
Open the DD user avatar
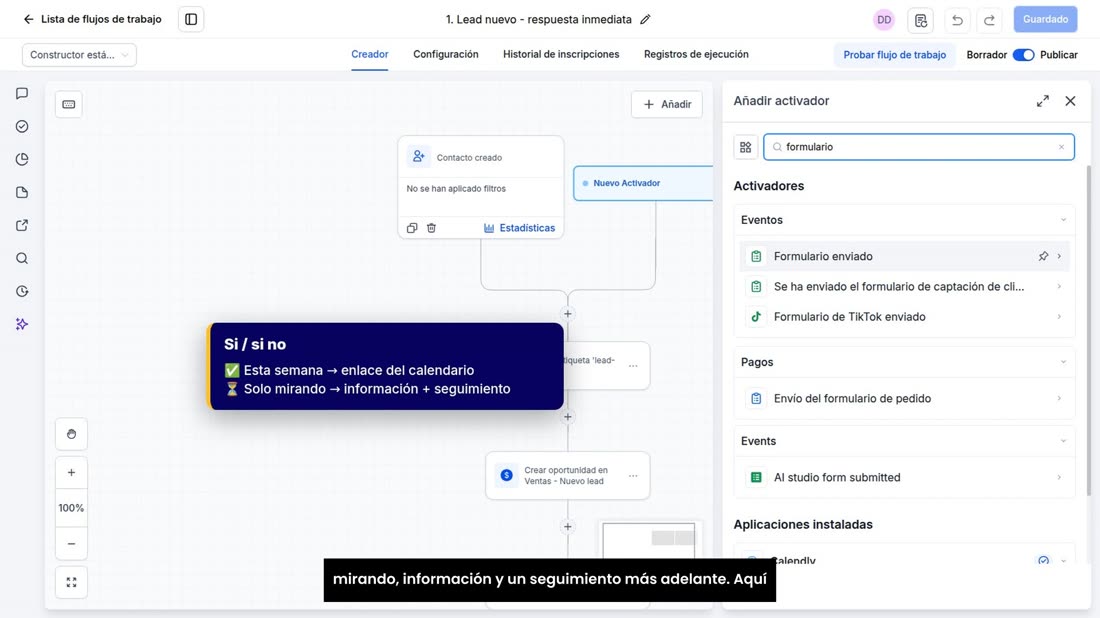click(884, 20)
